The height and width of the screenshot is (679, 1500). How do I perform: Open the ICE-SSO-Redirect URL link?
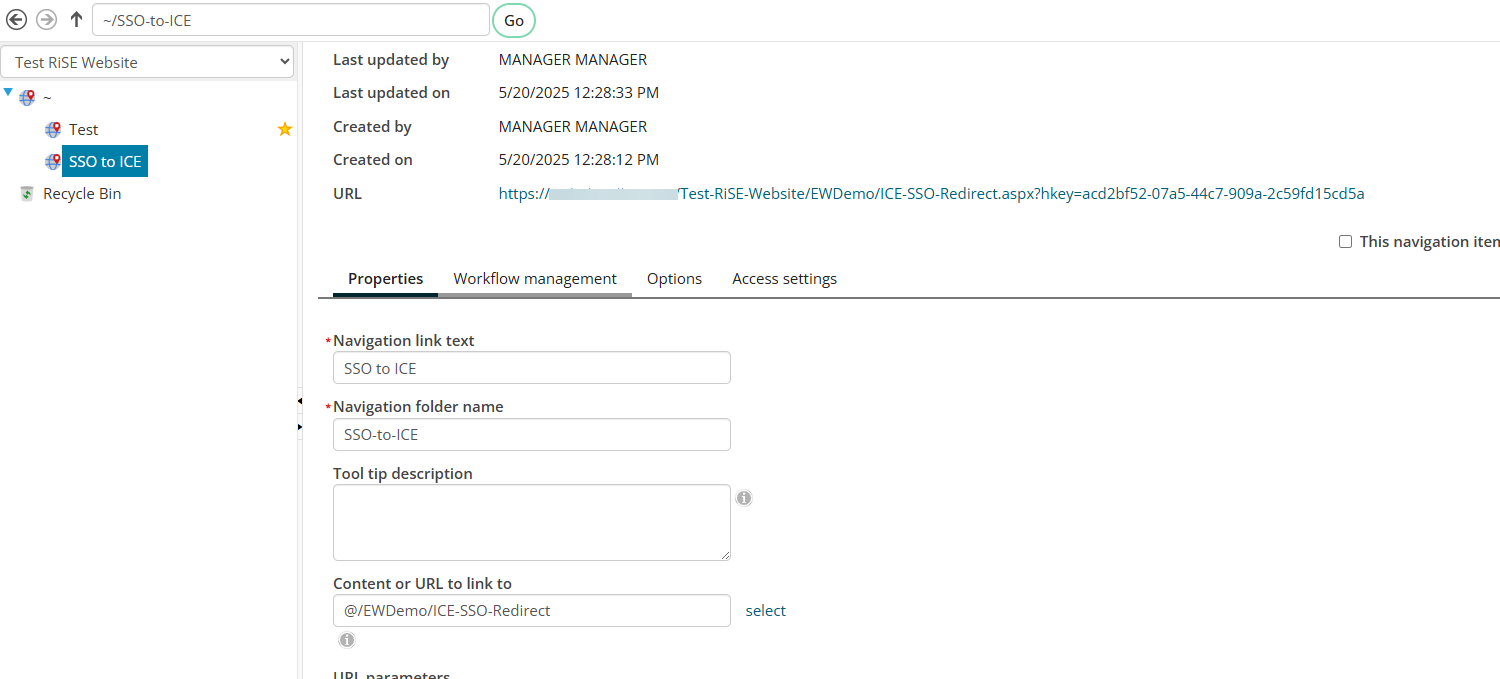930,194
